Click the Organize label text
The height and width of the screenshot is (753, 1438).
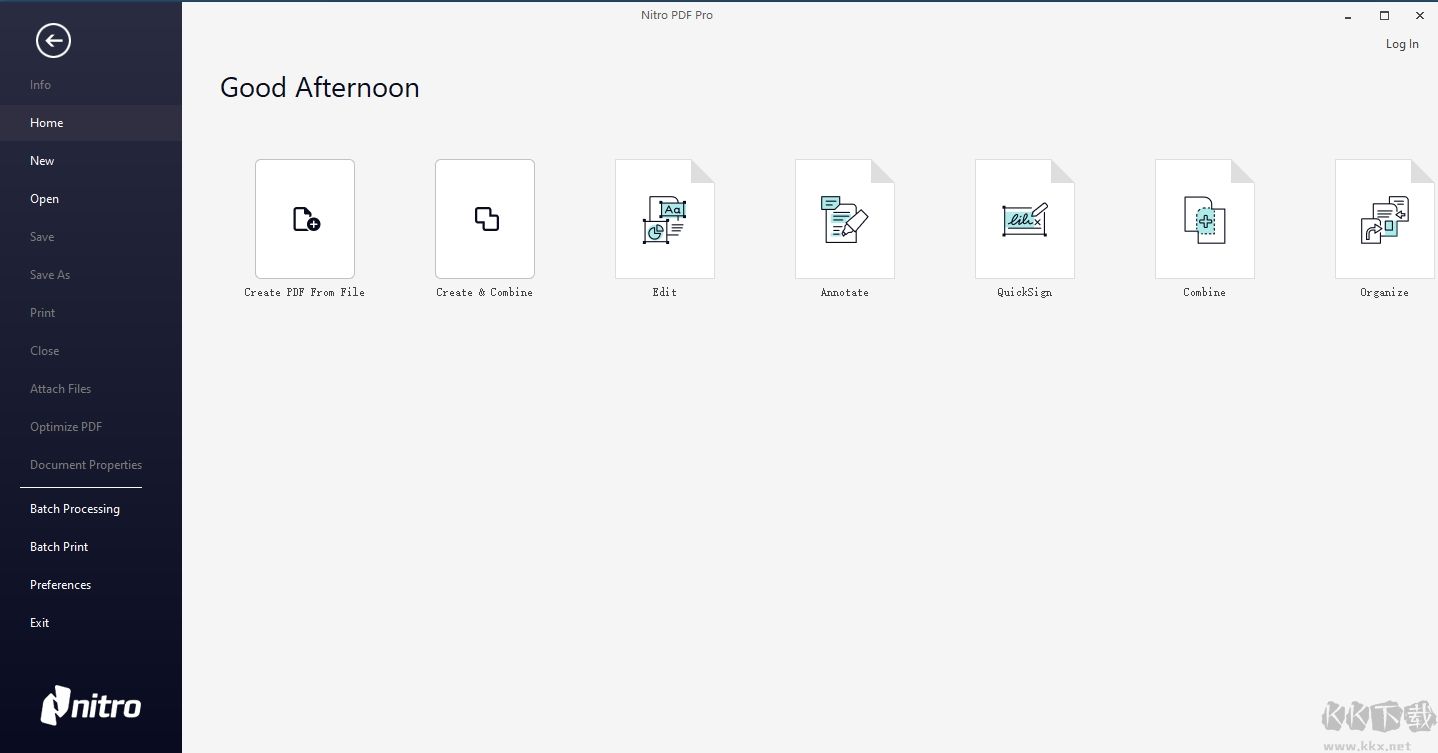1385,292
